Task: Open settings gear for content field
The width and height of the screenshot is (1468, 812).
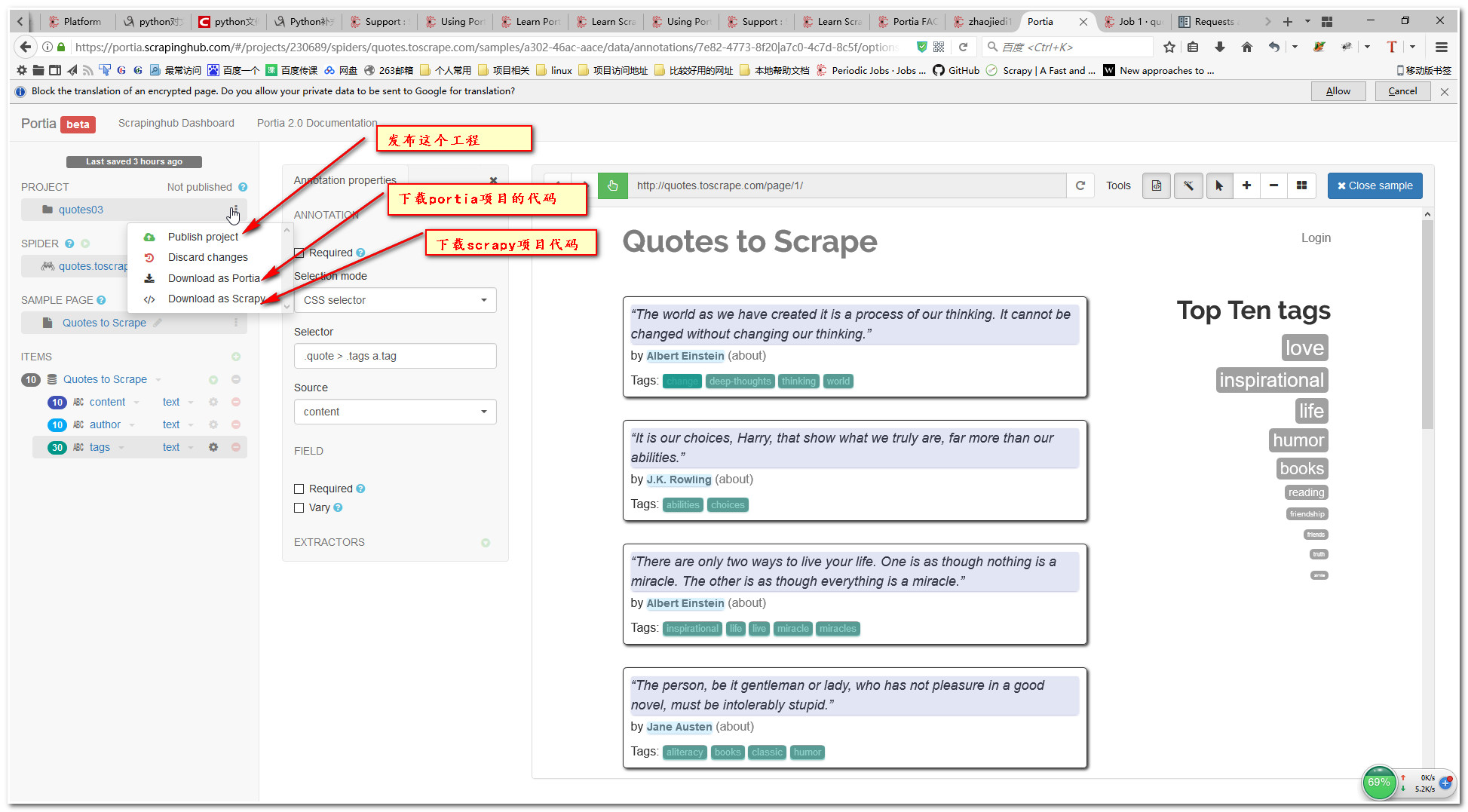Action: tap(213, 402)
